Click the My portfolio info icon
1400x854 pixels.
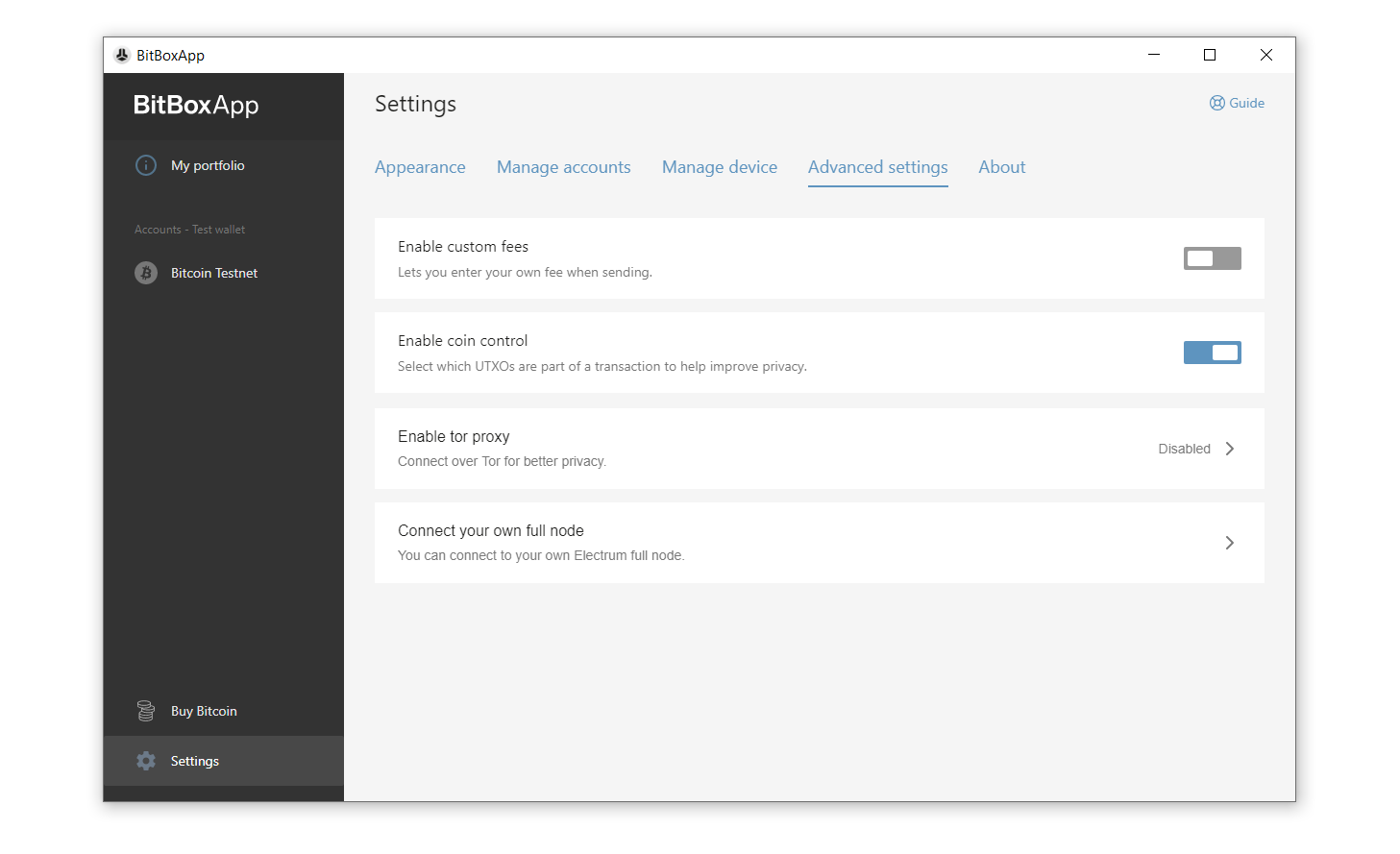[x=146, y=165]
